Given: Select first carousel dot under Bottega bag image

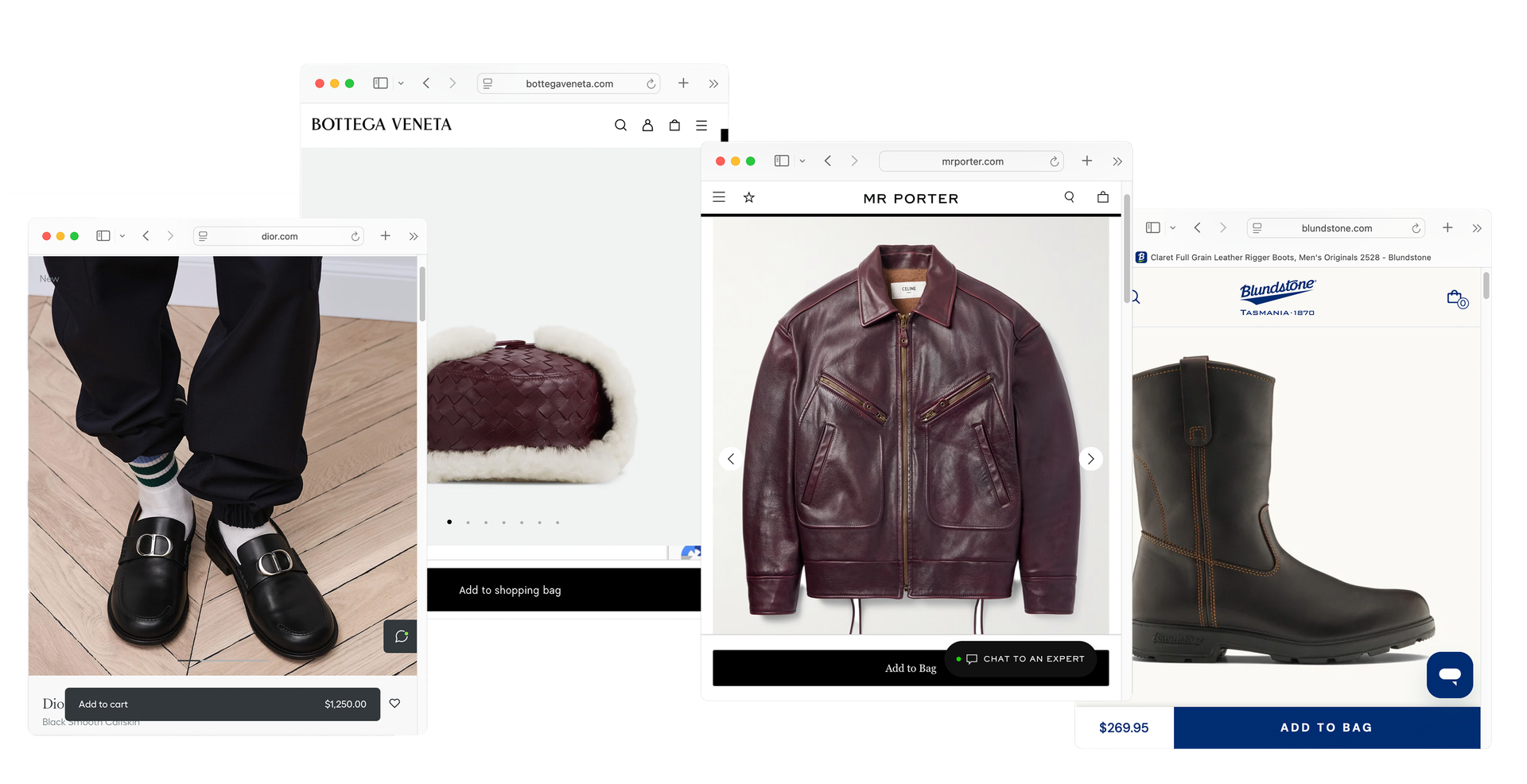Looking at the screenshot, I should tap(449, 522).
